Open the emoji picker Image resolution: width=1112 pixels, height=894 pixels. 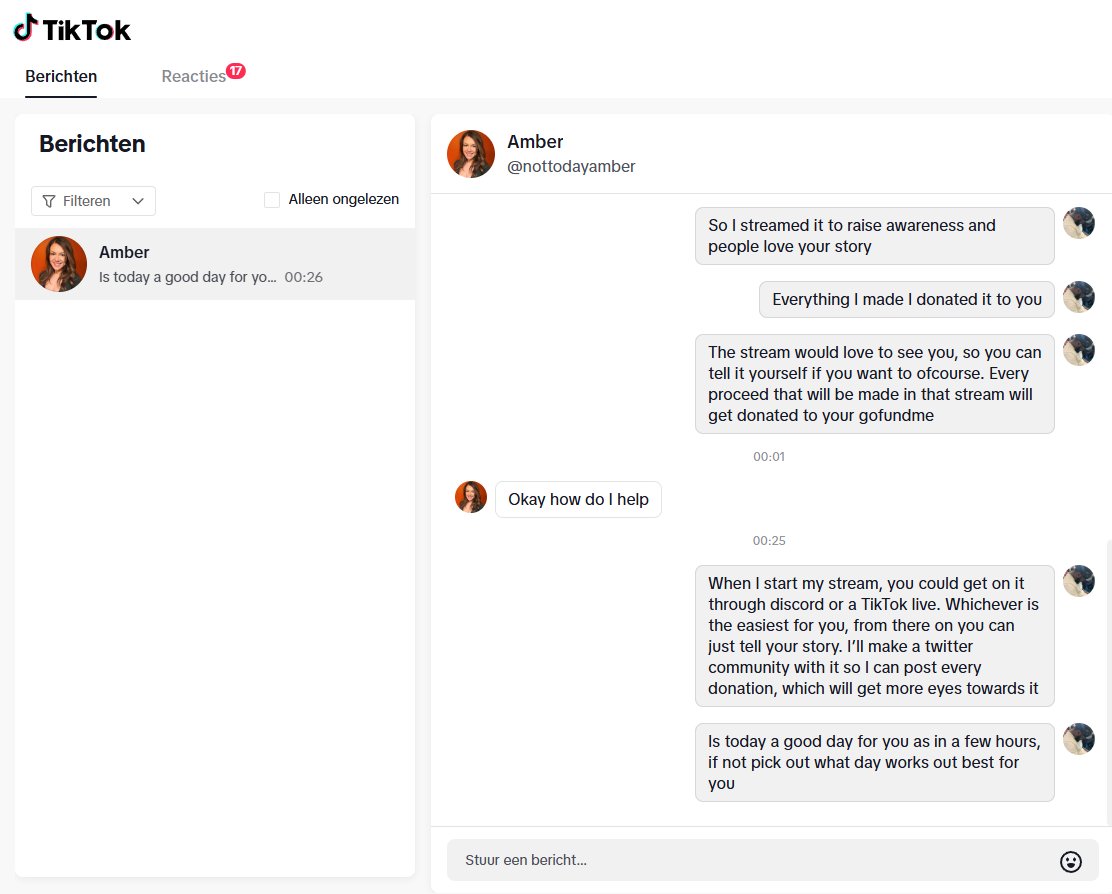[x=1071, y=861]
